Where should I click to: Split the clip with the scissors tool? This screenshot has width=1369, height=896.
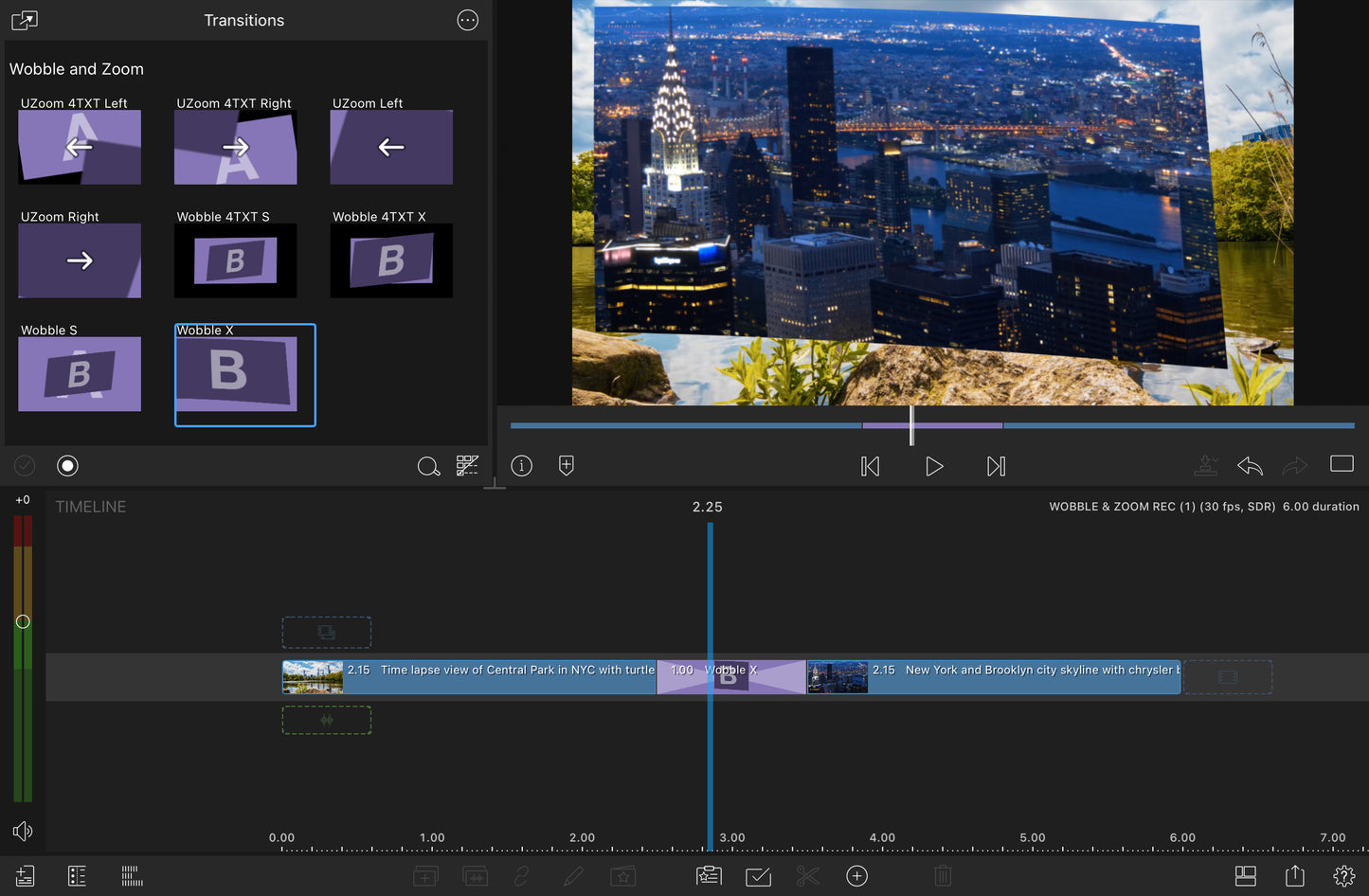click(807, 876)
